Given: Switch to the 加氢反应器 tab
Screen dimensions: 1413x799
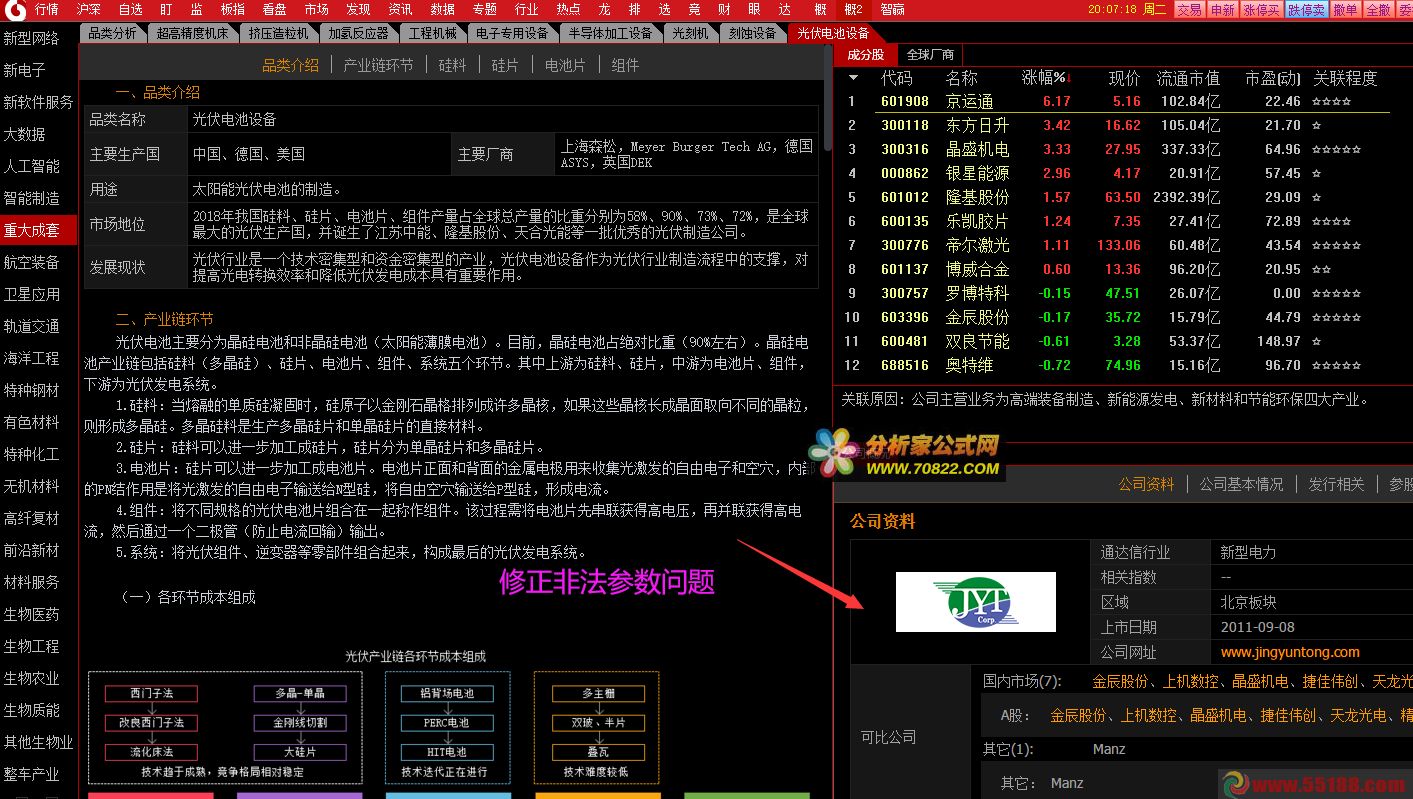Looking at the screenshot, I should pos(358,33).
